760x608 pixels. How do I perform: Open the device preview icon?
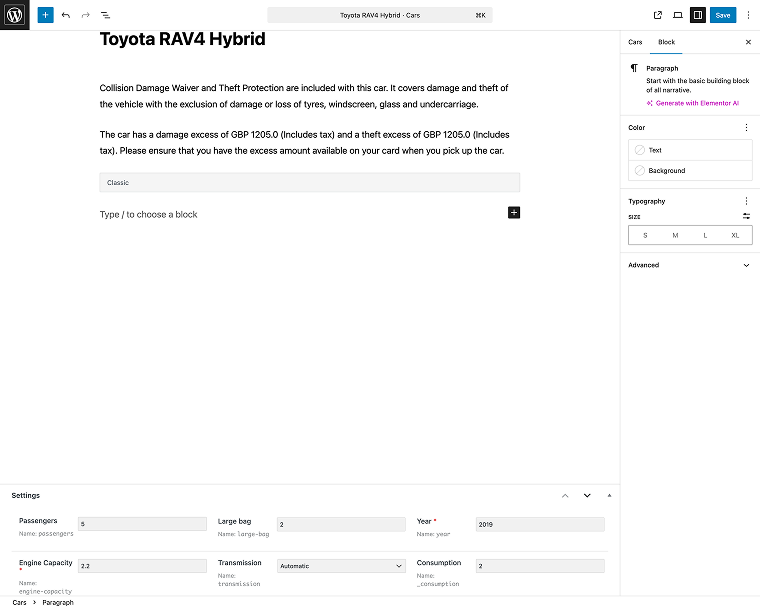pyautogui.click(x=678, y=15)
